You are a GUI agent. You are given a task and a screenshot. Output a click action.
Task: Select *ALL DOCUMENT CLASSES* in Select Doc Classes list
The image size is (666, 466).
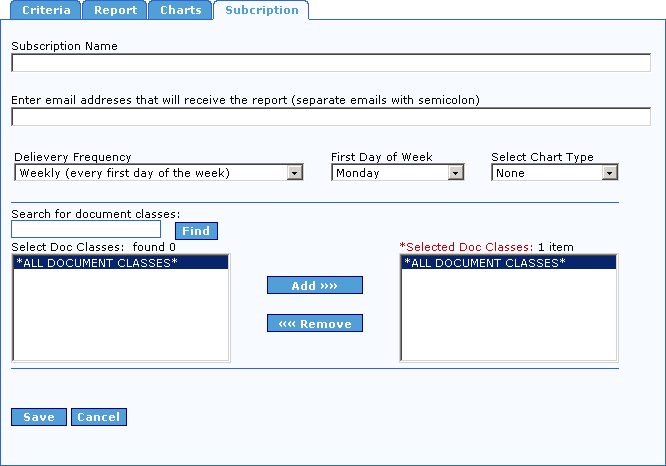120,263
